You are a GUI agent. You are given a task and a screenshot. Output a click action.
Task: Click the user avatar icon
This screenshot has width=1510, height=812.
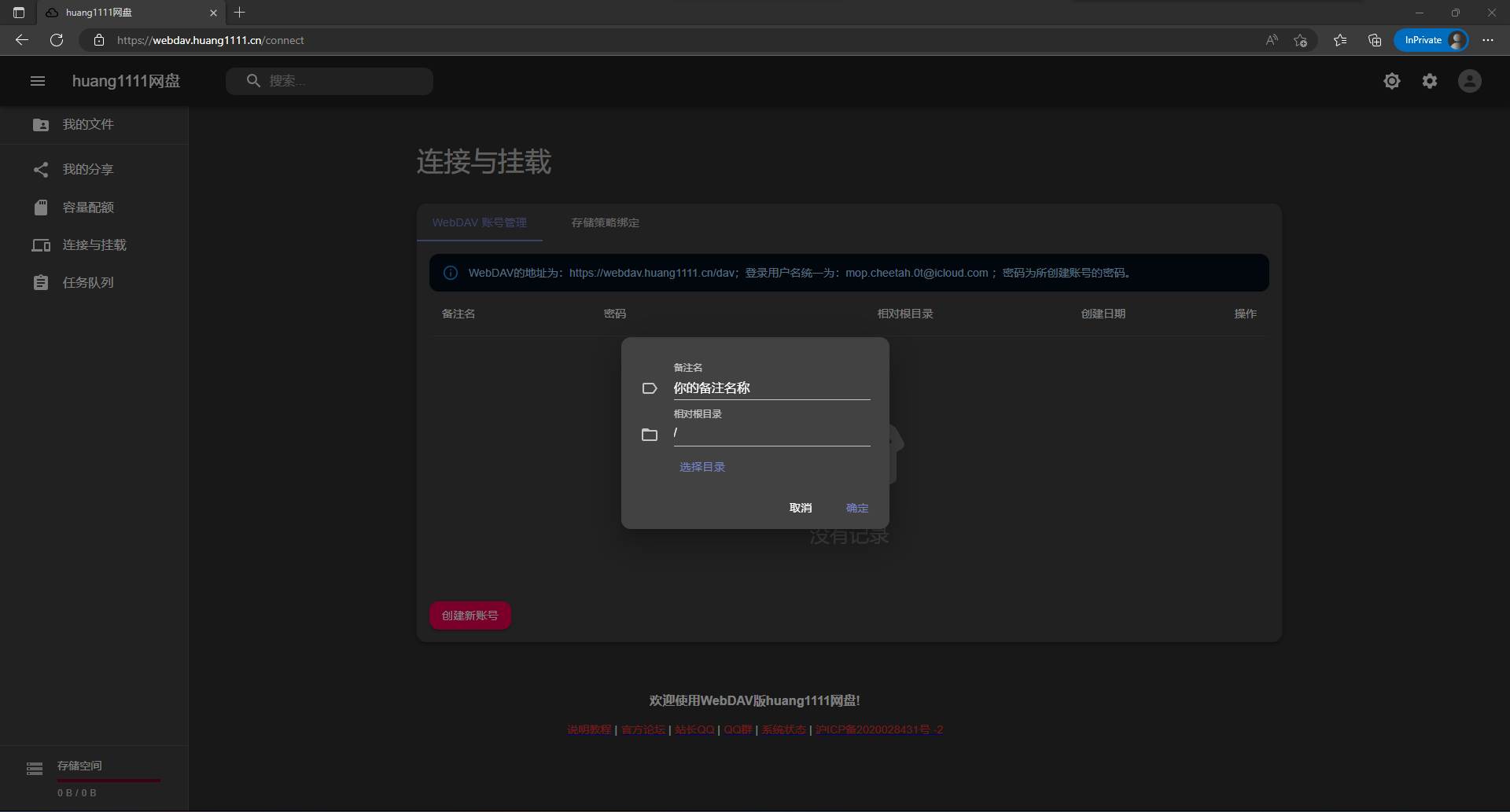pyautogui.click(x=1469, y=81)
